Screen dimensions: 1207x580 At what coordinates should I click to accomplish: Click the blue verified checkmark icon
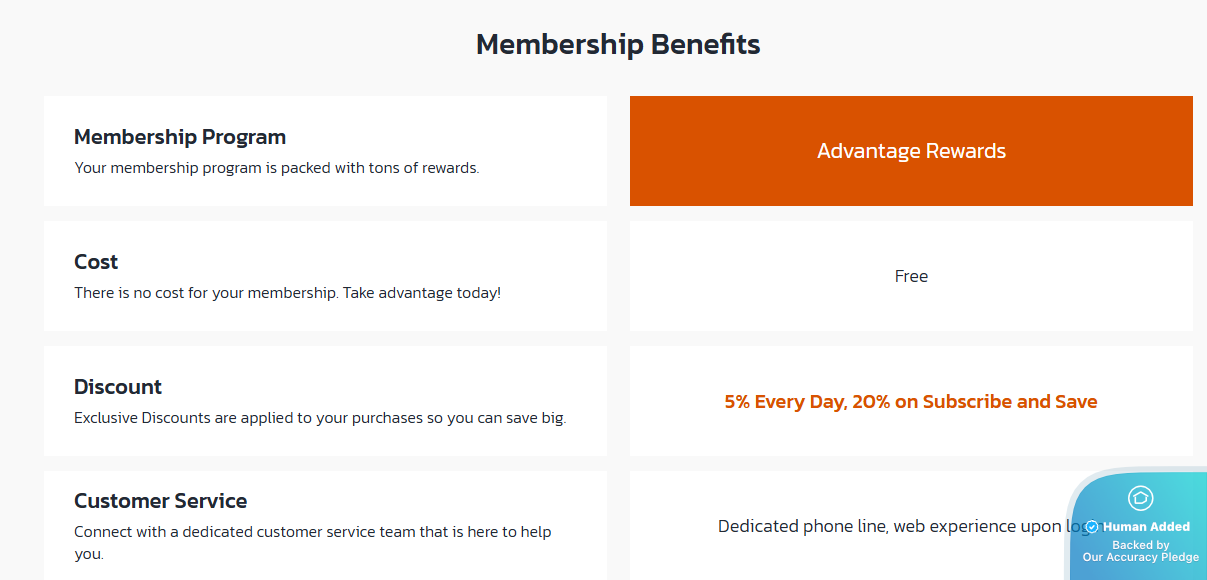[x=1092, y=527]
